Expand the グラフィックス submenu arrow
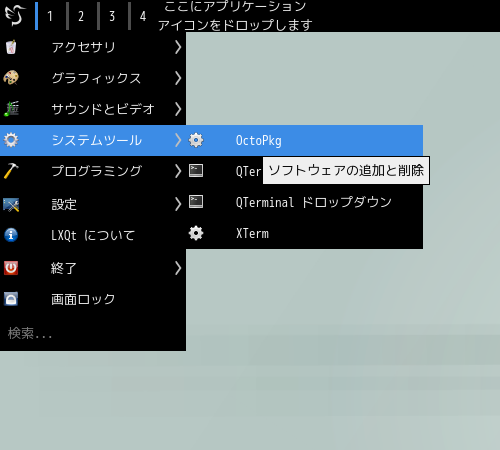The height and width of the screenshot is (450, 500). pyautogui.click(x=178, y=78)
